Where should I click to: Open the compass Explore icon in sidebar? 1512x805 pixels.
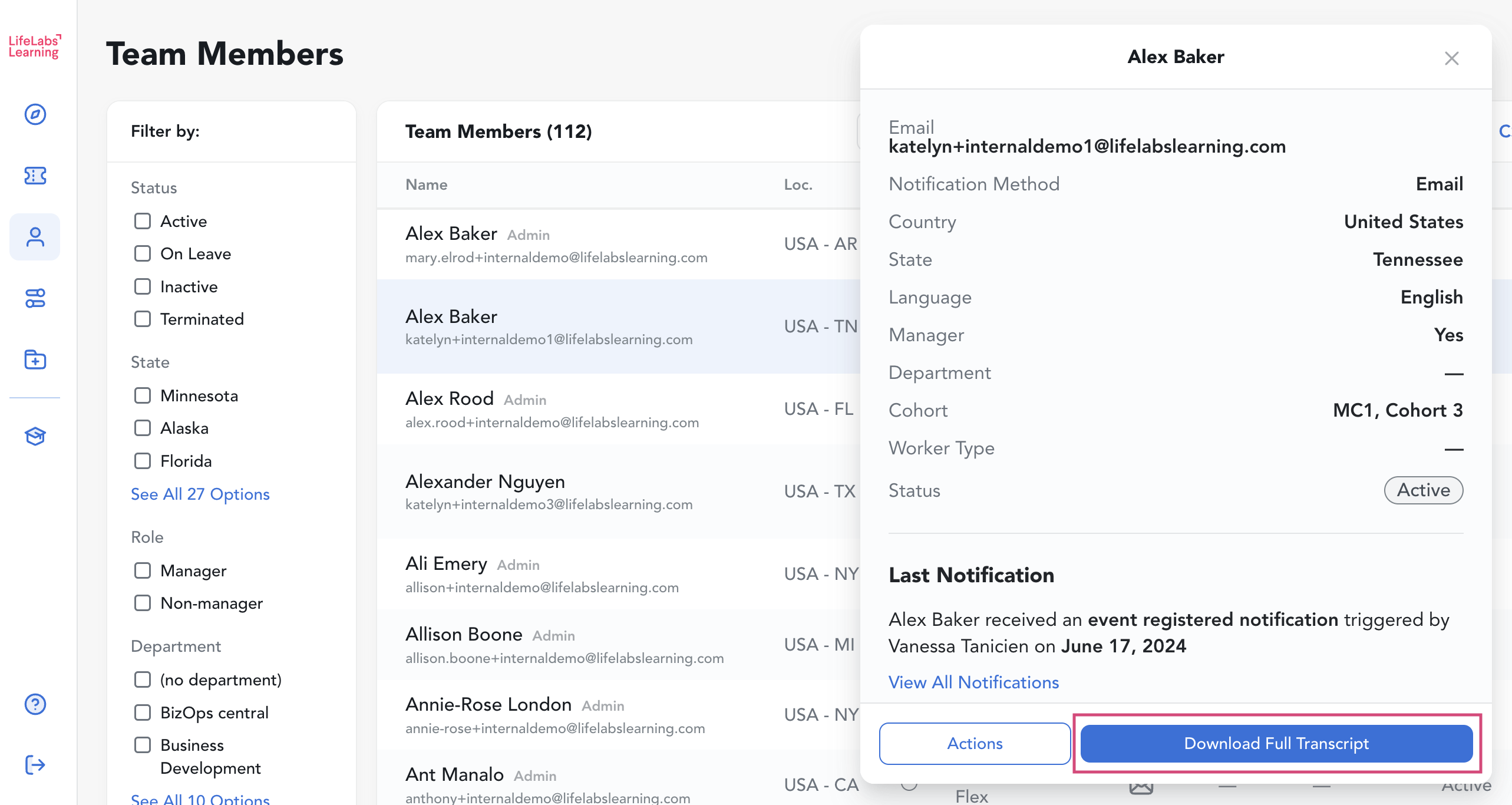35,114
